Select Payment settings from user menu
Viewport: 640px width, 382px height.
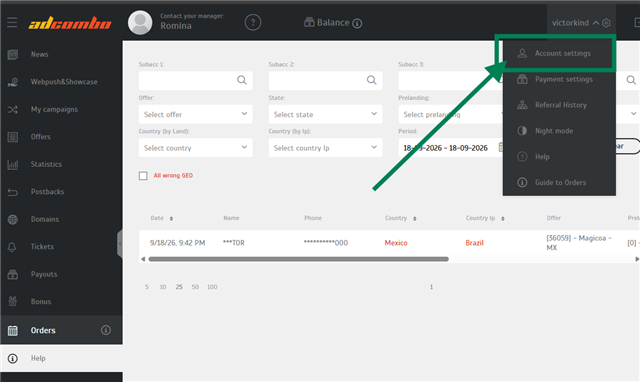pos(559,79)
